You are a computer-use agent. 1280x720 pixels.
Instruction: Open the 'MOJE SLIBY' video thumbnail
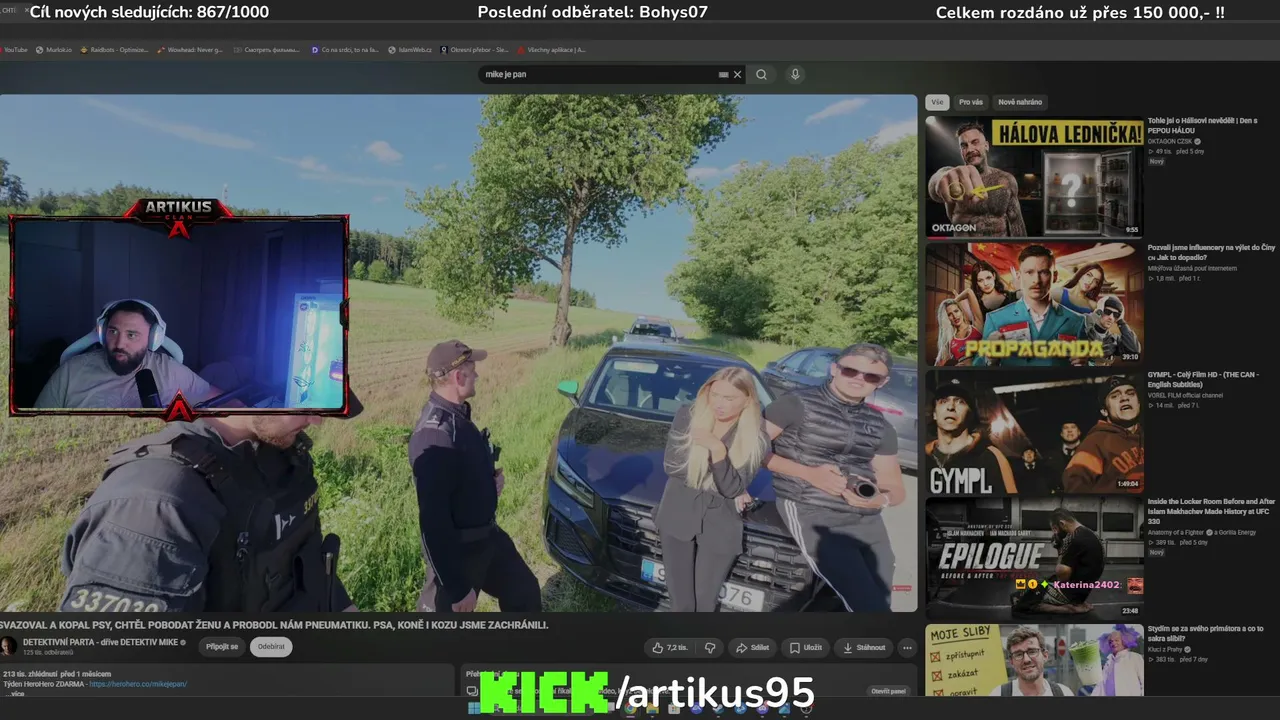coord(1034,660)
